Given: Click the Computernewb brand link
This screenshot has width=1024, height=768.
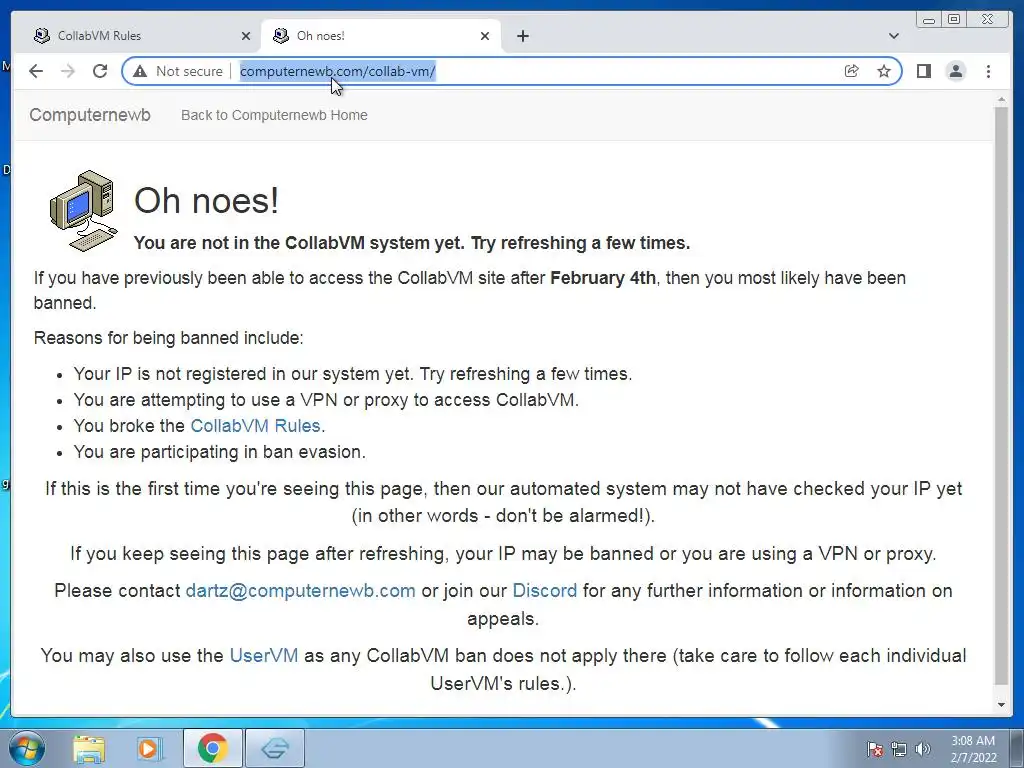Looking at the screenshot, I should (x=90, y=115).
